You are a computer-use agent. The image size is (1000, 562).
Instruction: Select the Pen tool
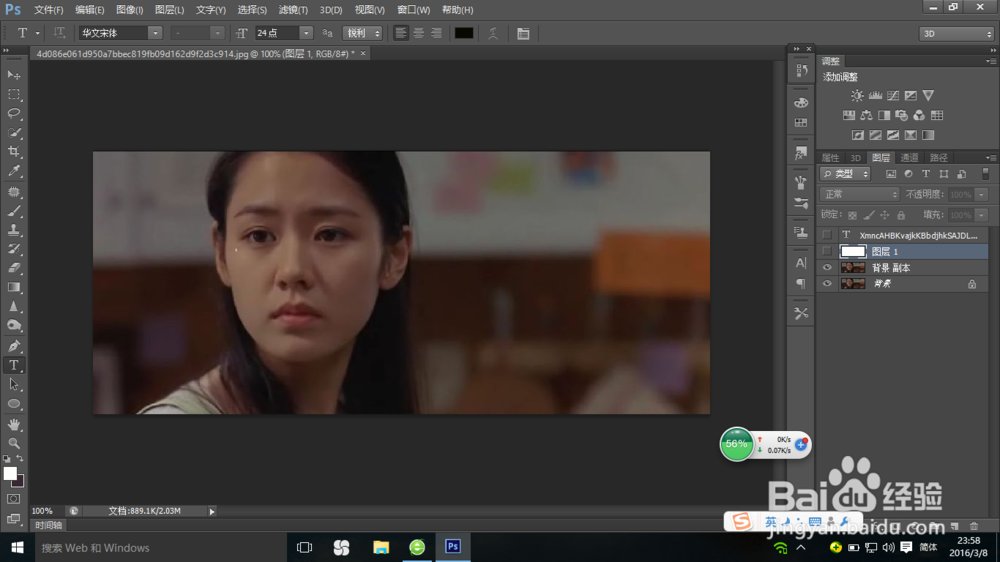pyautogui.click(x=14, y=346)
